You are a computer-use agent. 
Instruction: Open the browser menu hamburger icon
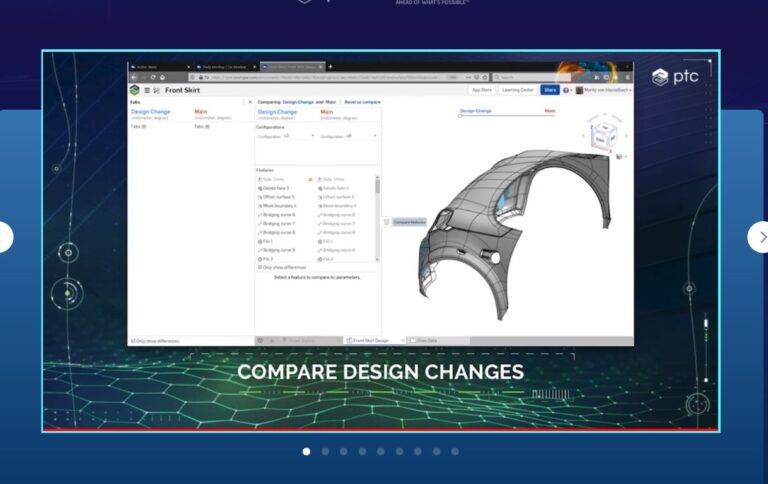coord(627,77)
